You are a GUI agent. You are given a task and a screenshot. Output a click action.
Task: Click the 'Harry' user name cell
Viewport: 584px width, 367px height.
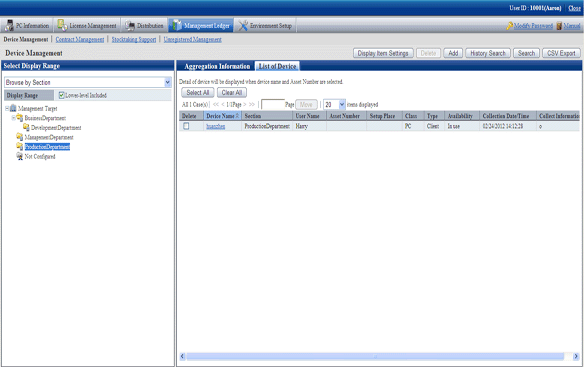click(310, 126)
